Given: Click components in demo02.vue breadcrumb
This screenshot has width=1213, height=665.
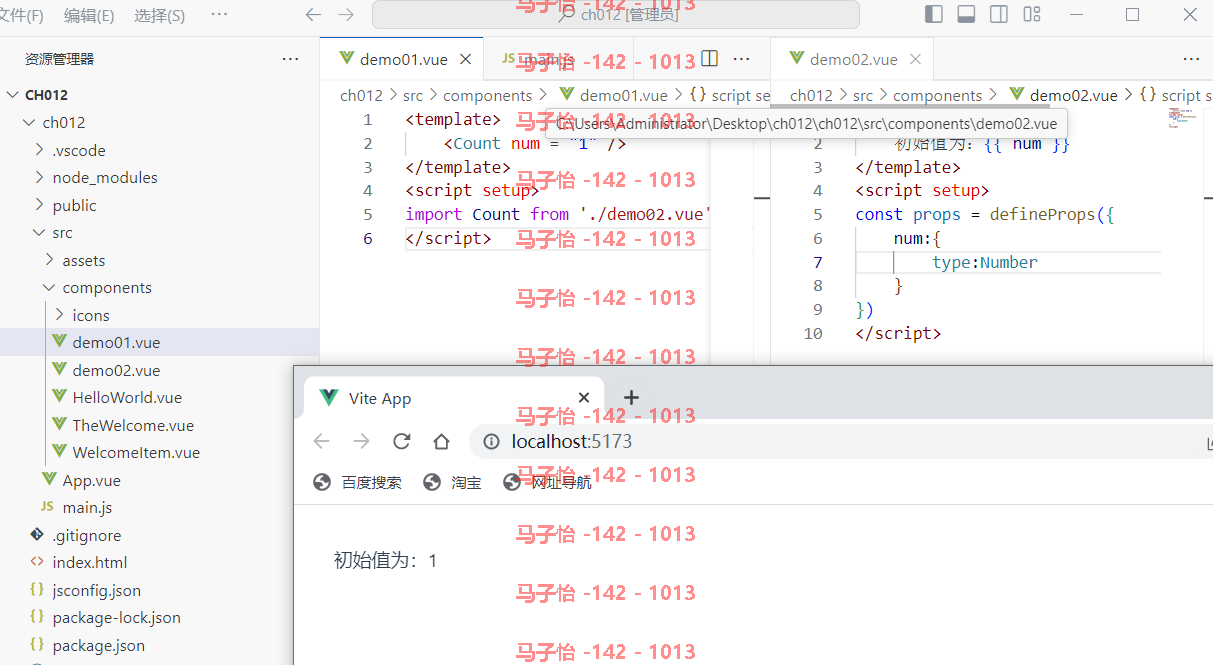Looking at the screenshot, I should [937, 95].
